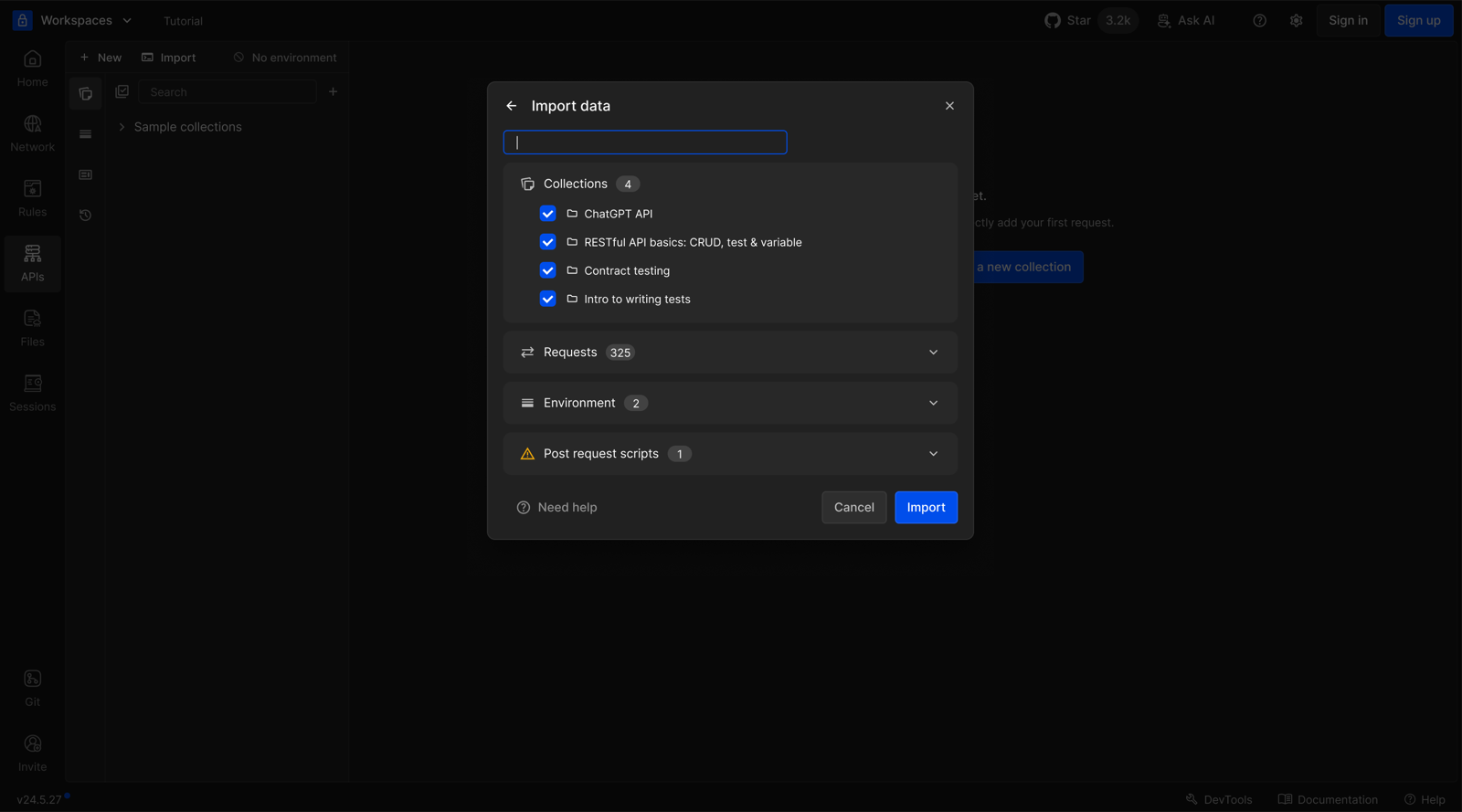Click the GitHub Star button
This screenshot has height=812, width=1462.
pos(1089,20)
